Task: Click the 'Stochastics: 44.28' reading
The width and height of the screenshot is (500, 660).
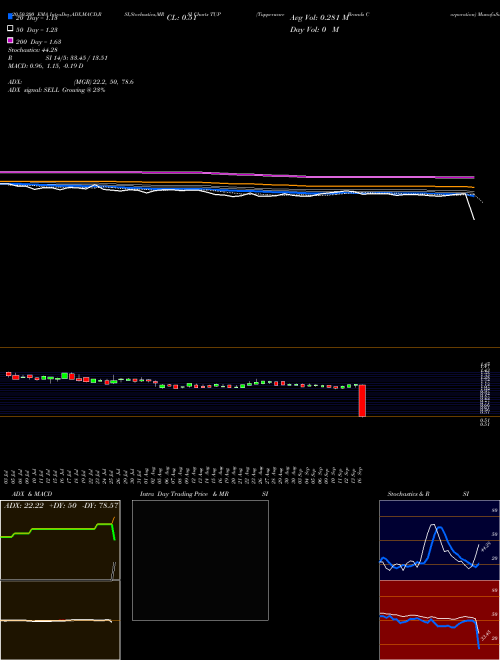Action: [x=32, y=50]
